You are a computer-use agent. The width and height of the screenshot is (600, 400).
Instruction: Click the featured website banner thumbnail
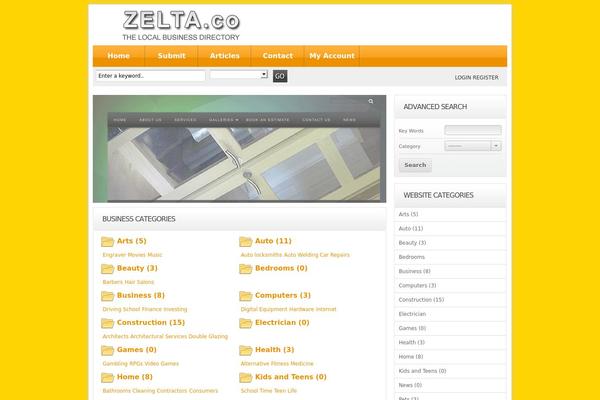pyautogui.click(x=240, y=149)
